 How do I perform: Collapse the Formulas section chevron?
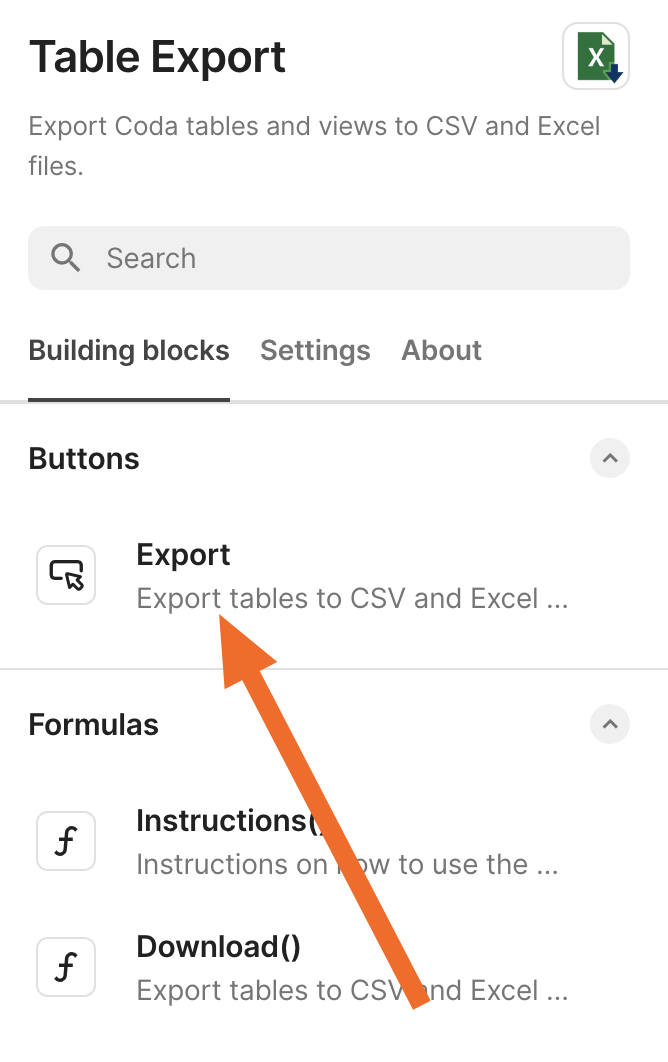(x=610, y=724)
